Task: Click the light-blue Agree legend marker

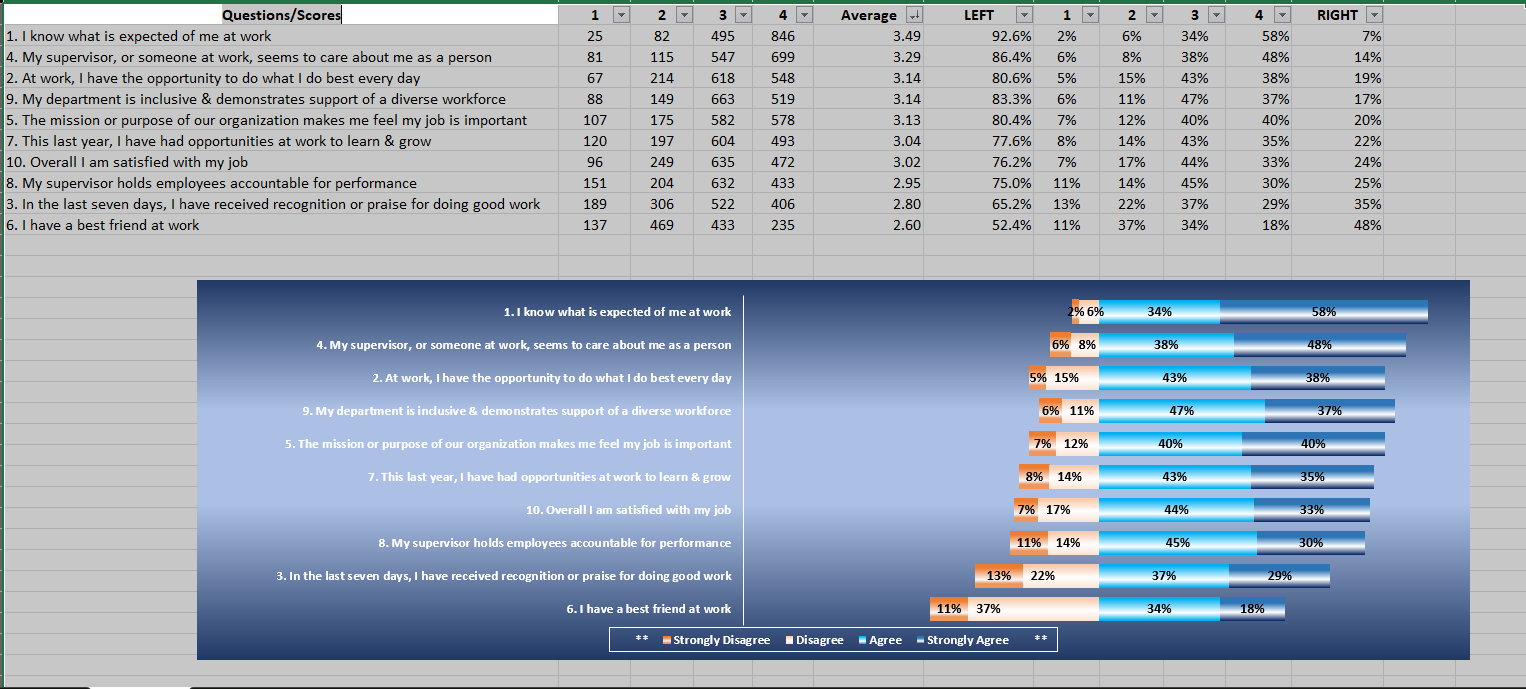Action: tap(861, 639)
